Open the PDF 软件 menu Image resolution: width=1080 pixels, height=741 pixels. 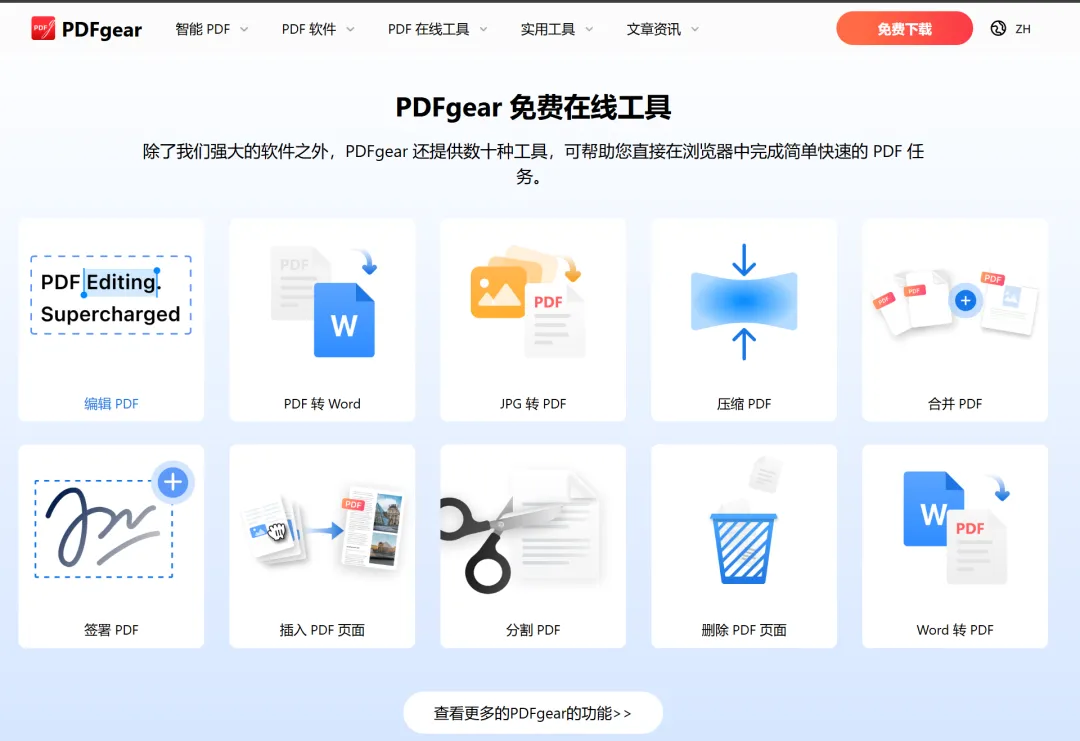(x=309, y=29)
